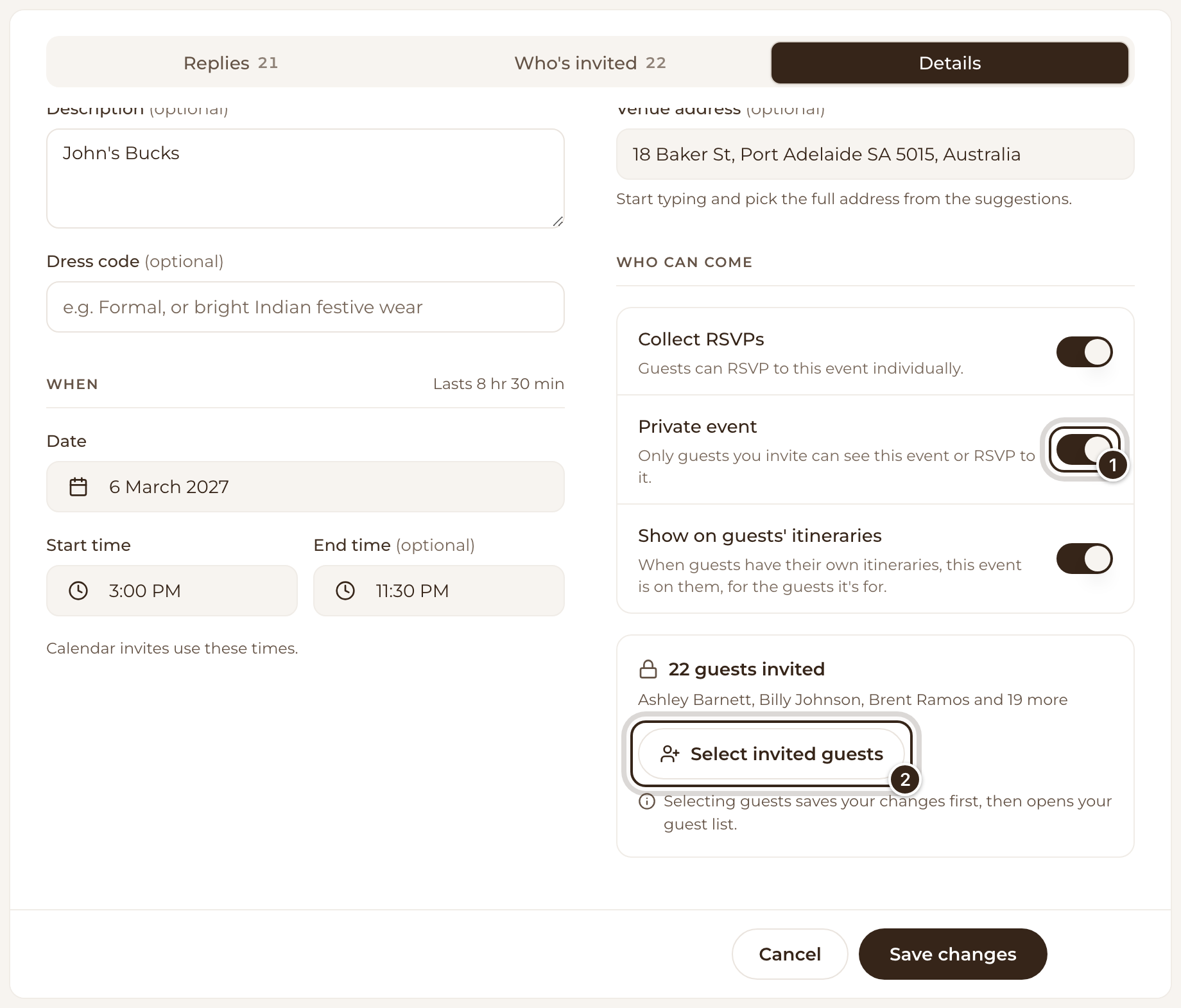Click the 'Start time' field label
This screenshot has height=1008, width=1181.
tap(89, 545)
